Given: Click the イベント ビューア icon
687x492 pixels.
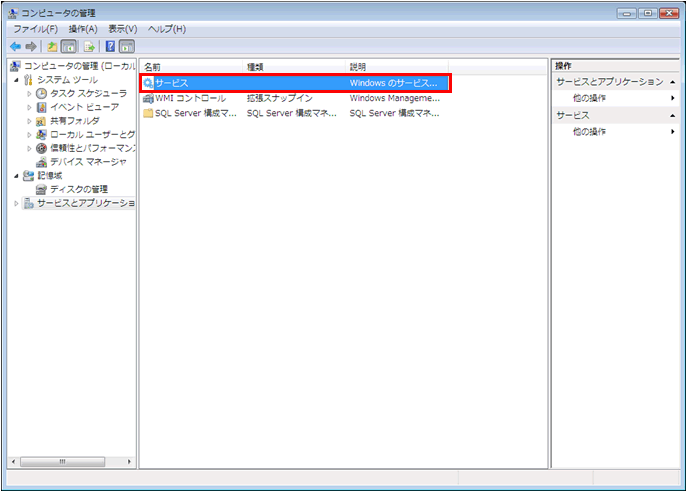Looking at the screenshot, I should [42, 107].
